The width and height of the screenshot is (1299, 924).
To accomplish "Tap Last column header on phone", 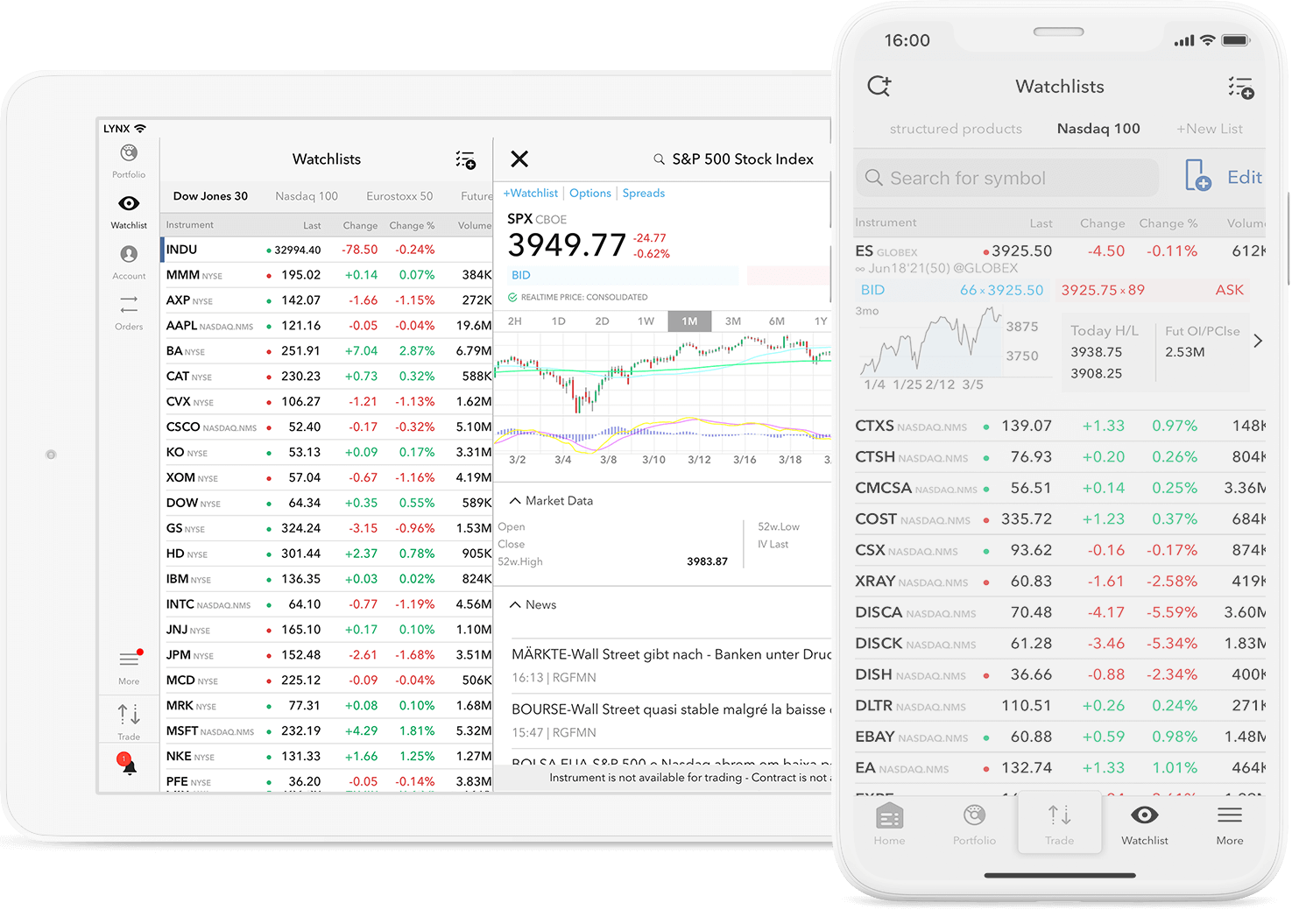I will click(1041, 223).
